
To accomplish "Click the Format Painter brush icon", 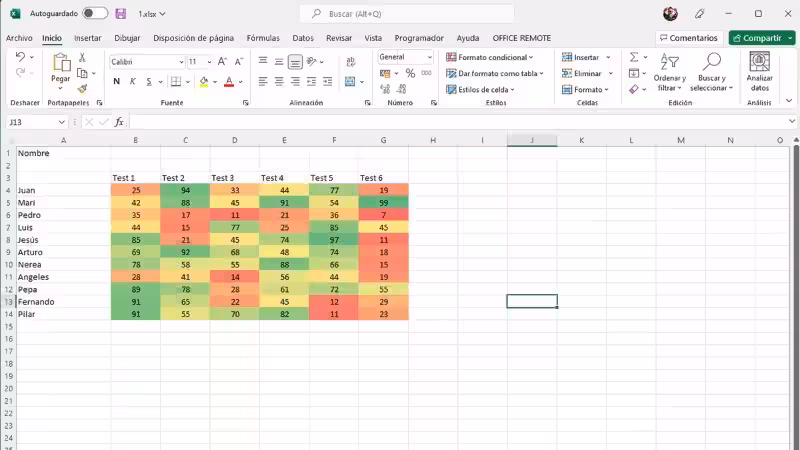I will click(82, 89).
